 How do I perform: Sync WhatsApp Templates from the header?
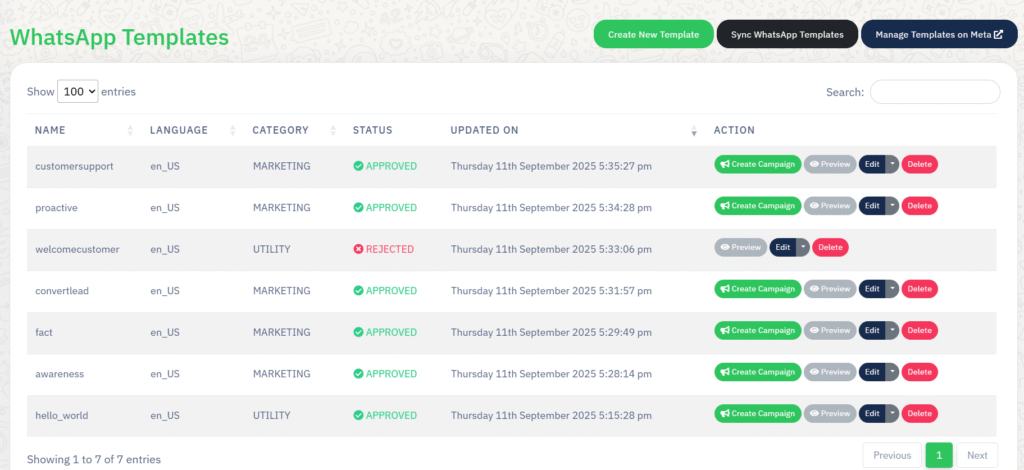[x=787, y=35]
